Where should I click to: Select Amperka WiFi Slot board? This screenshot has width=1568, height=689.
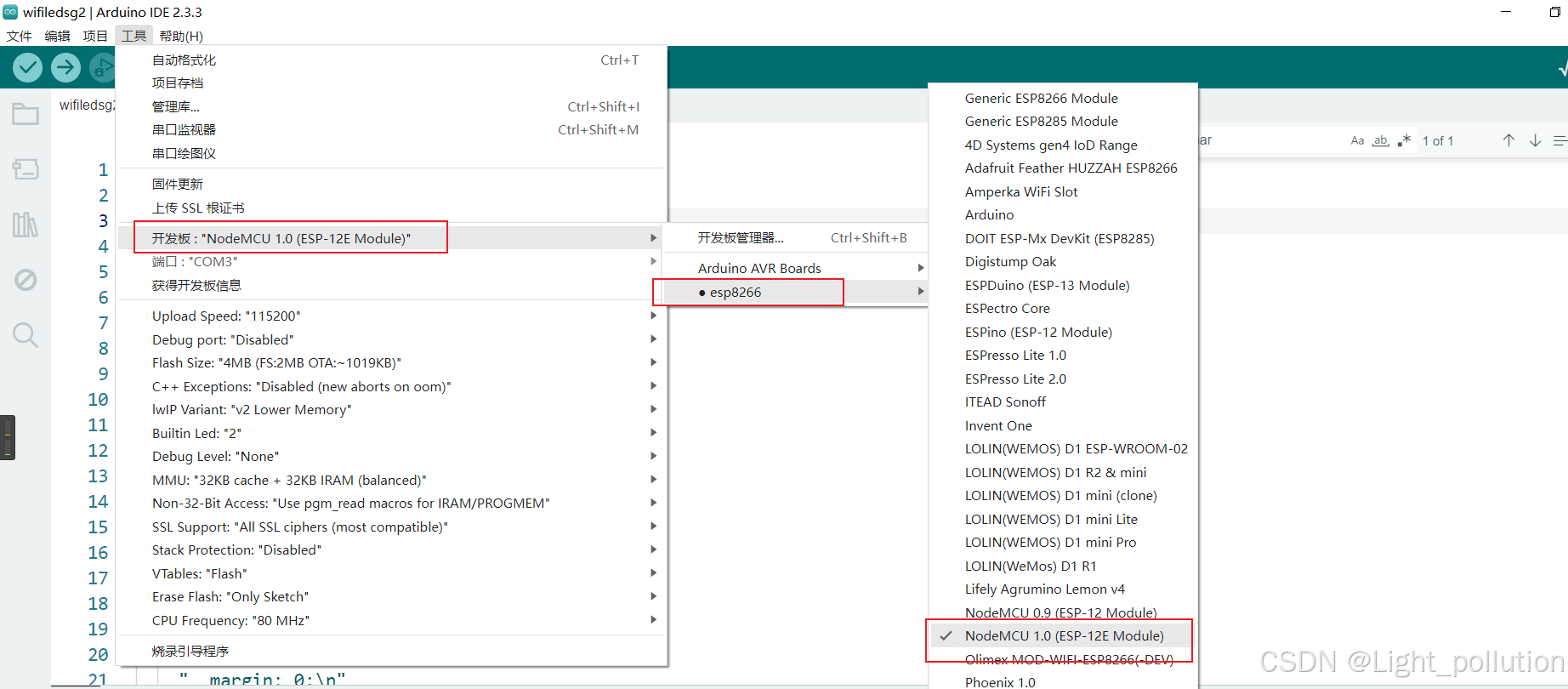click(x=1063, y=192)
